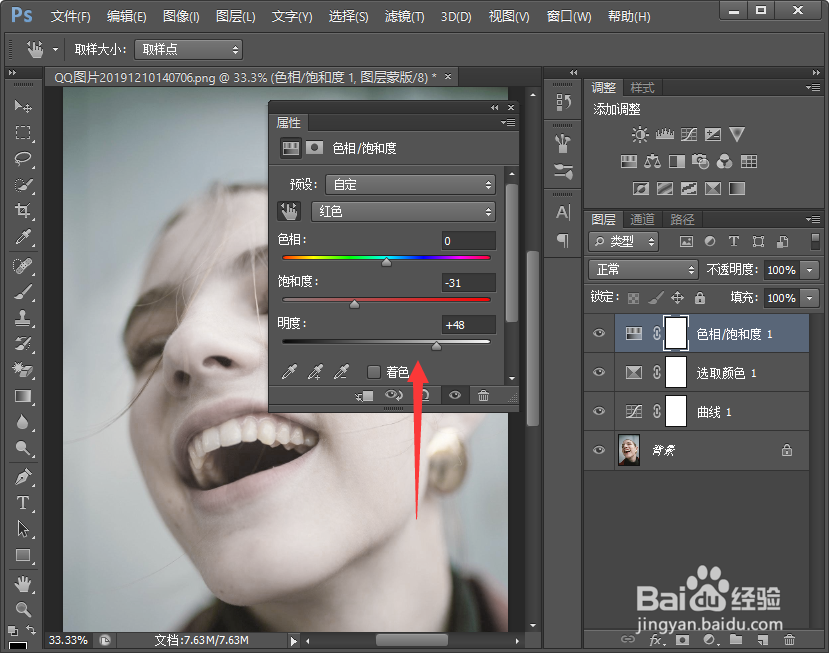829x653 pixels.
Task: Select the History Brush tool
Action: pos(23,344)
